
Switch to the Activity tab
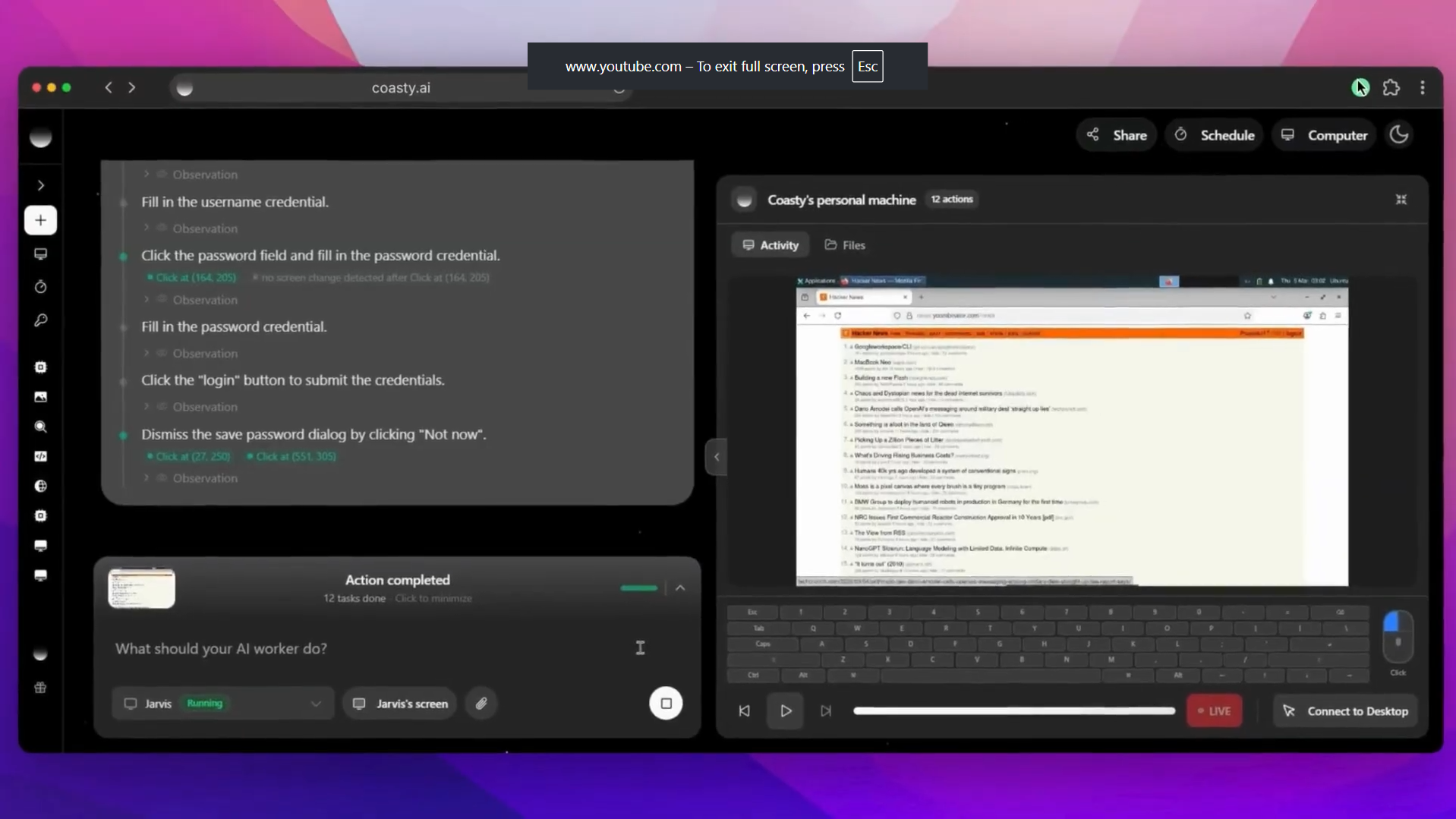(x=771, y=245)
